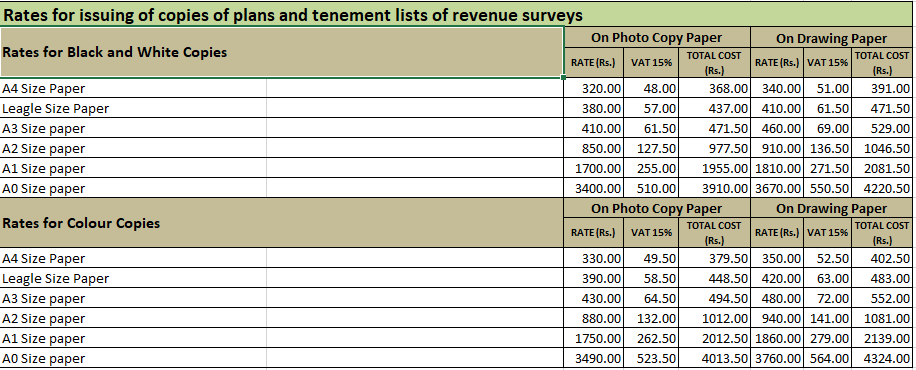
Task: Click the VAT value 510.00
Action: click(651, 188)
